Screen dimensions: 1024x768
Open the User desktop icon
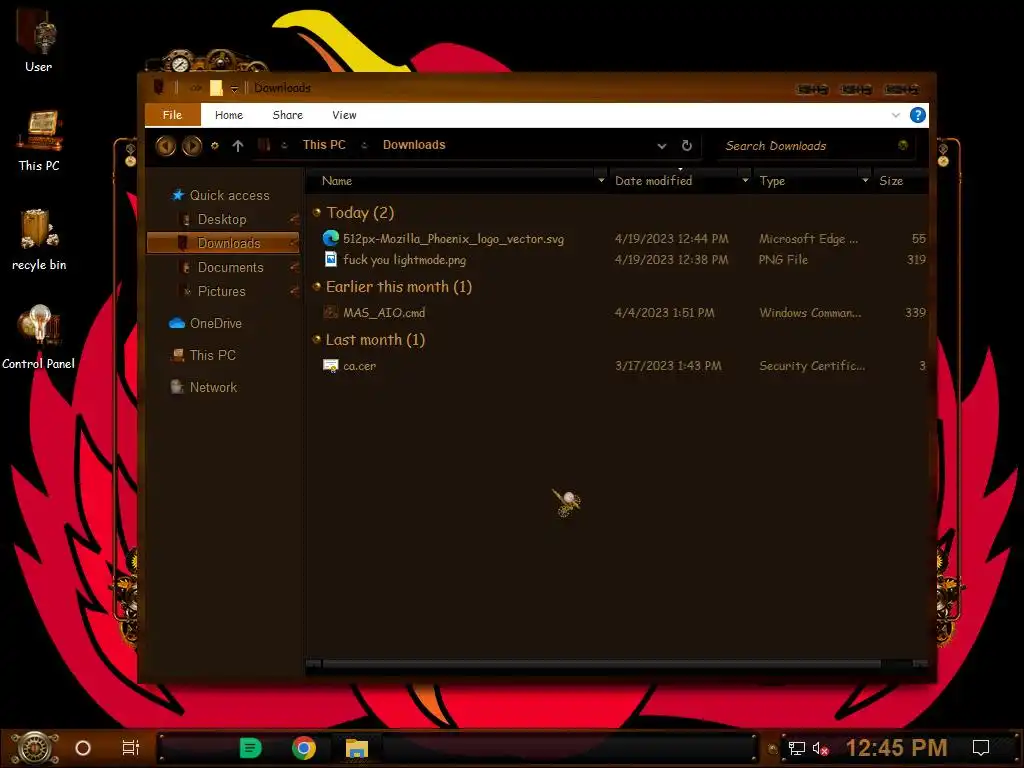(x=38, y=40)
